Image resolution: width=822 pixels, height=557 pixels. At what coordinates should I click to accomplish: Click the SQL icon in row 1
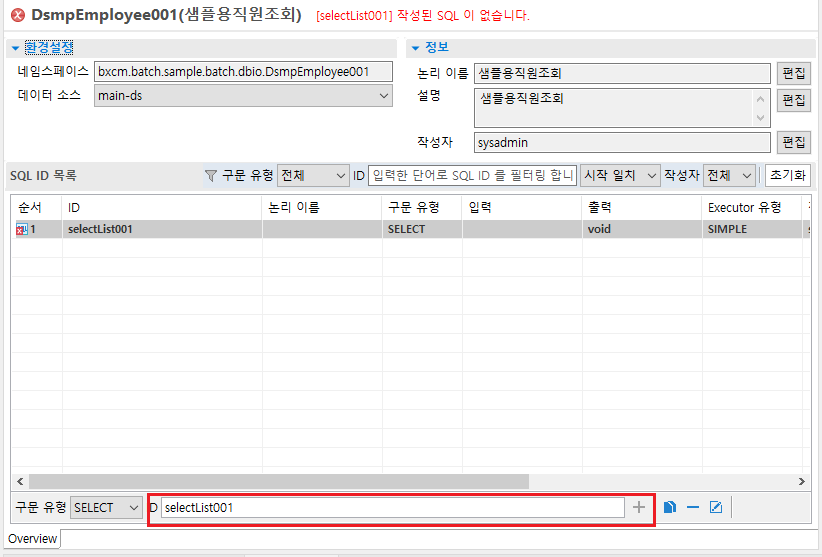[21, 229]
